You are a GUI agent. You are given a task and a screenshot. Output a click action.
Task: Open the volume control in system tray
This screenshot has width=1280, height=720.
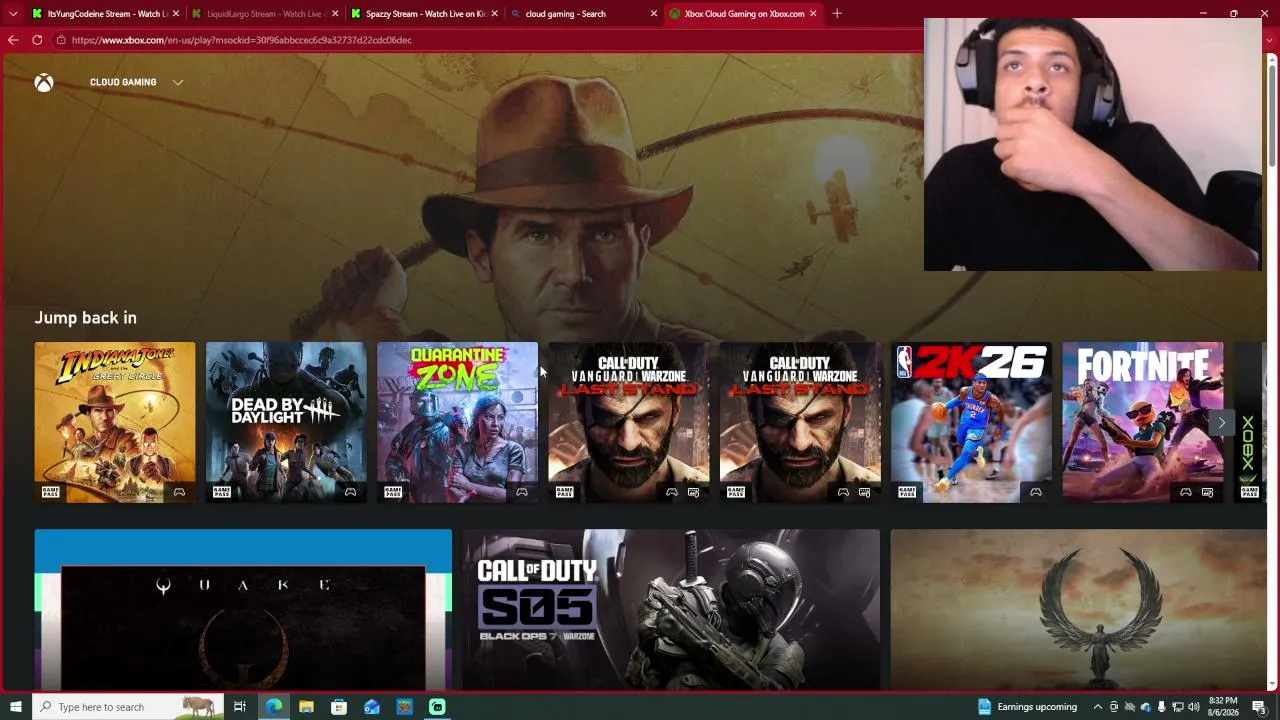tap(1193, 707)
